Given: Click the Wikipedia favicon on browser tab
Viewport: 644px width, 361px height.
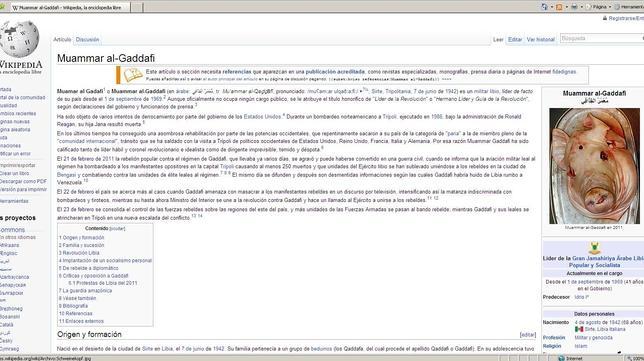Looking at the screenshot, I should (15, 7).
